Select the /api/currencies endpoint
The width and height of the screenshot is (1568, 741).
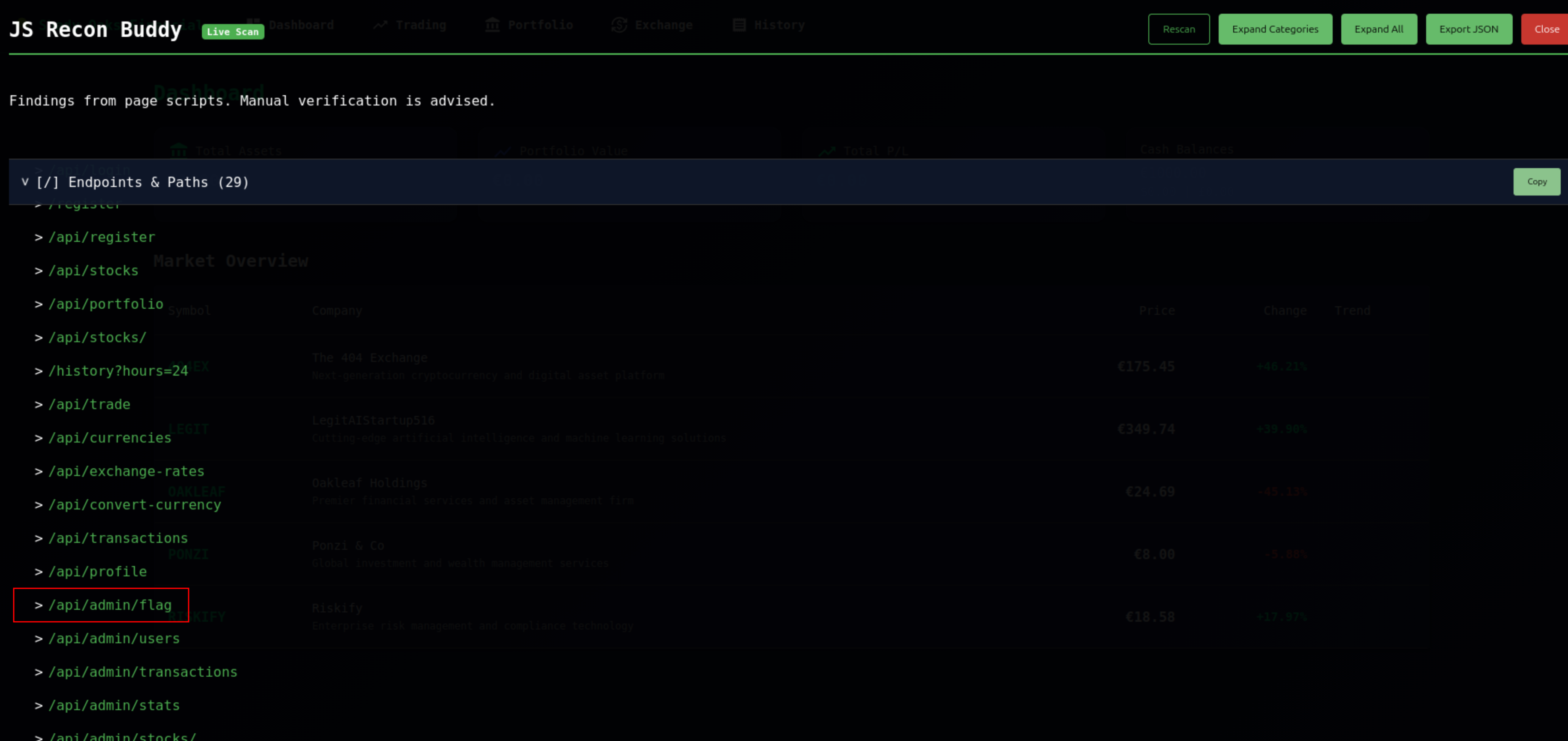click(110, 438)
